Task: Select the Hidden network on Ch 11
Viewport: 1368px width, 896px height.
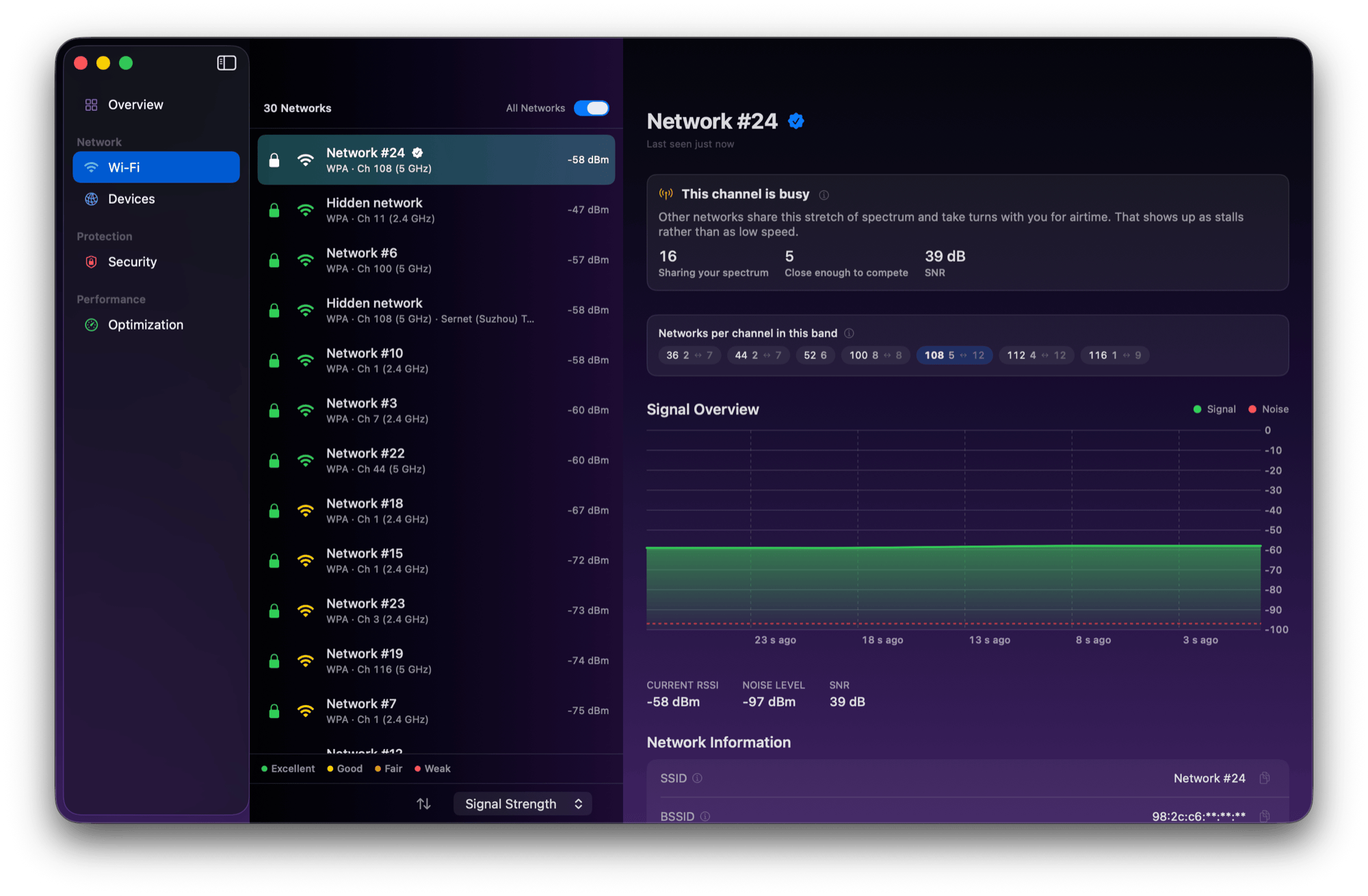Action: tap(436, 210)
